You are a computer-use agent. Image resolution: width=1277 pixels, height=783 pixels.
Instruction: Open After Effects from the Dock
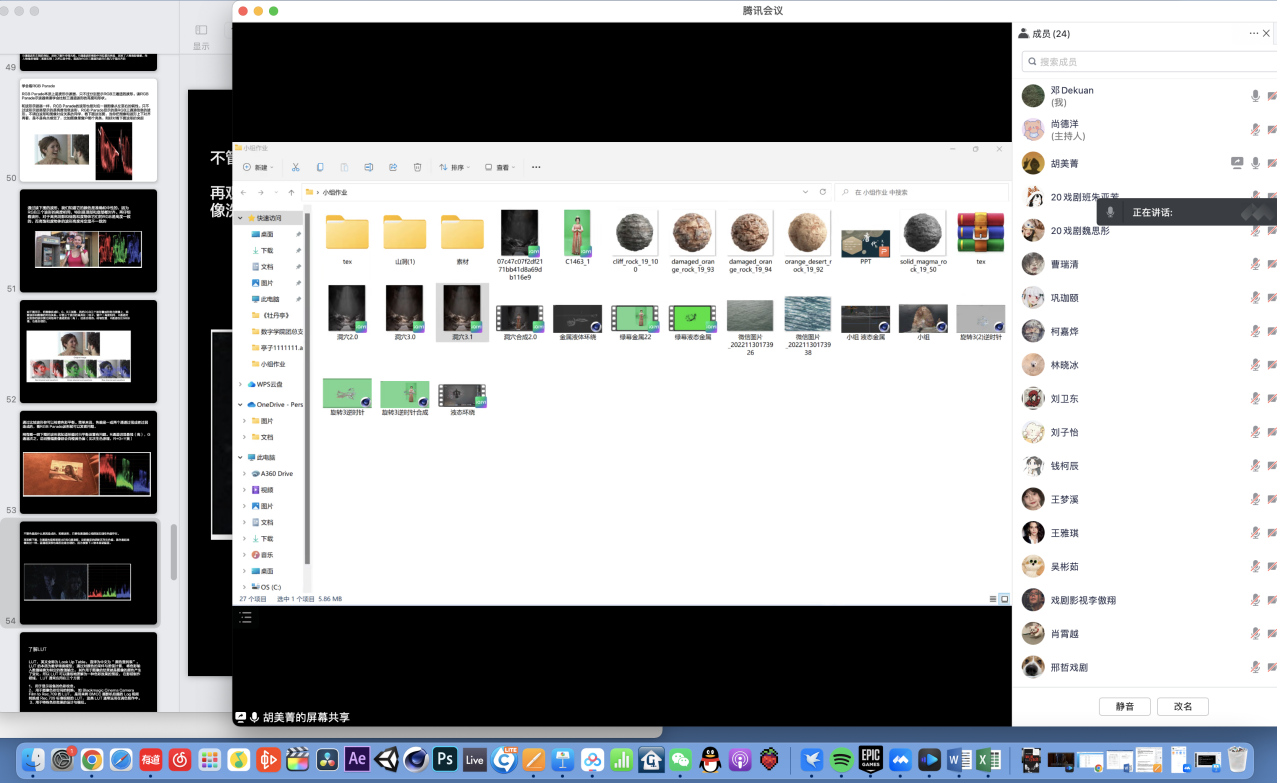click(357, 759)
